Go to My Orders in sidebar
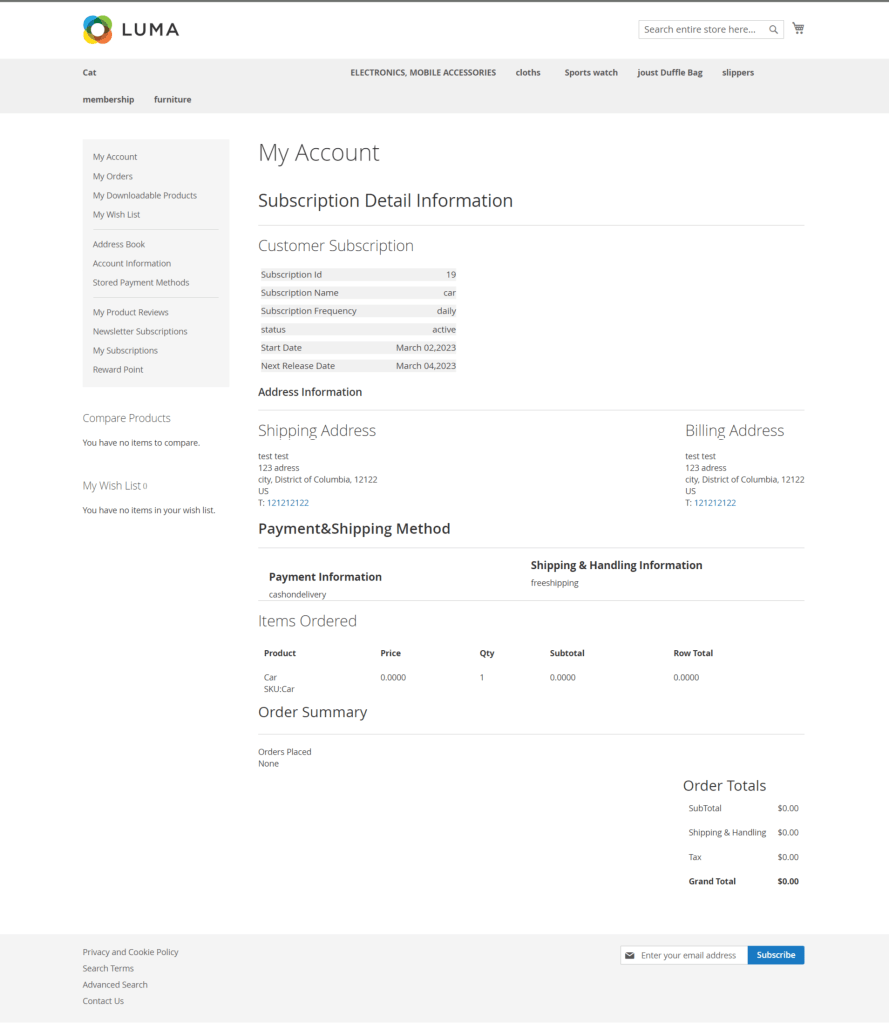This screenshot has width=889, height=1023. (x=113, y=176)
